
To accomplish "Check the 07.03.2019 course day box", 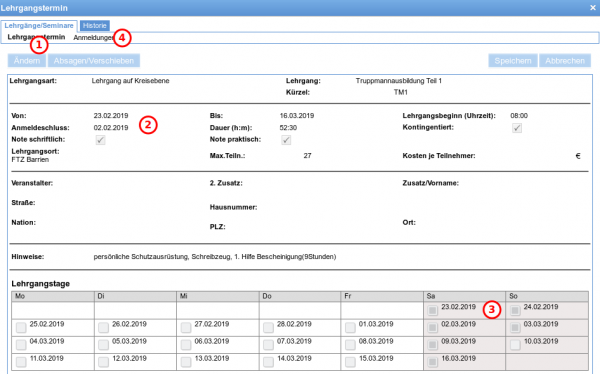I will pos(268,345).
